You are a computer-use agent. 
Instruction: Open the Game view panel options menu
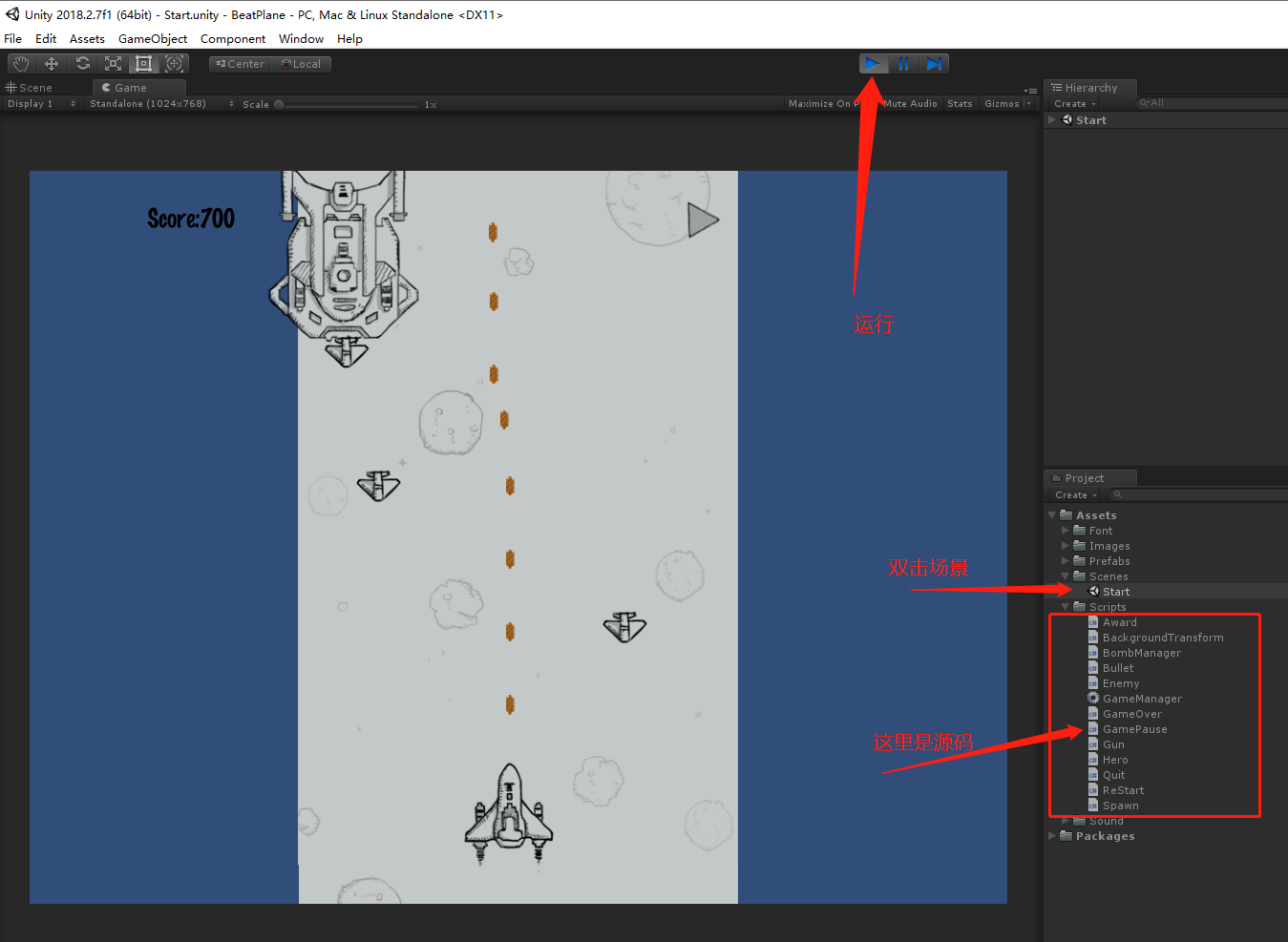click(1030, 90)
